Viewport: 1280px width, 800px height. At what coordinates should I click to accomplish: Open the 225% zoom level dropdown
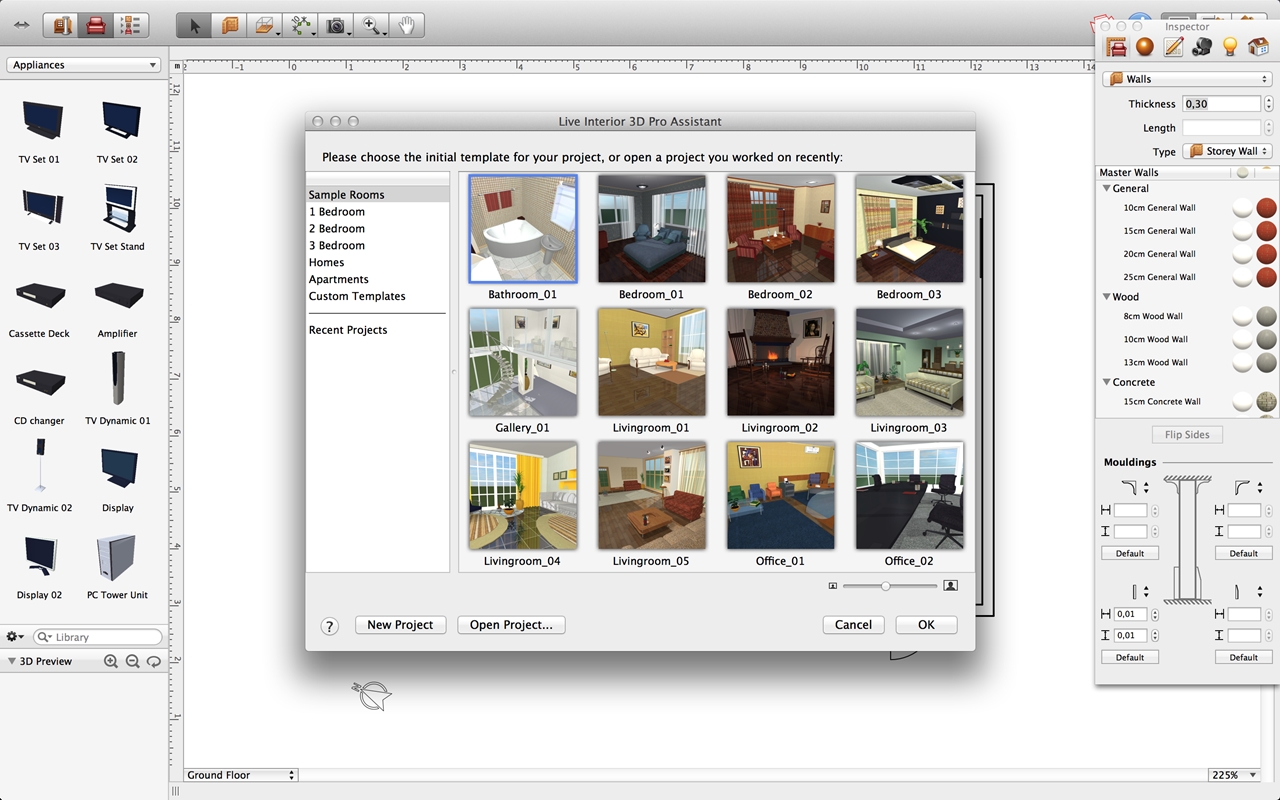(1232, 775)
